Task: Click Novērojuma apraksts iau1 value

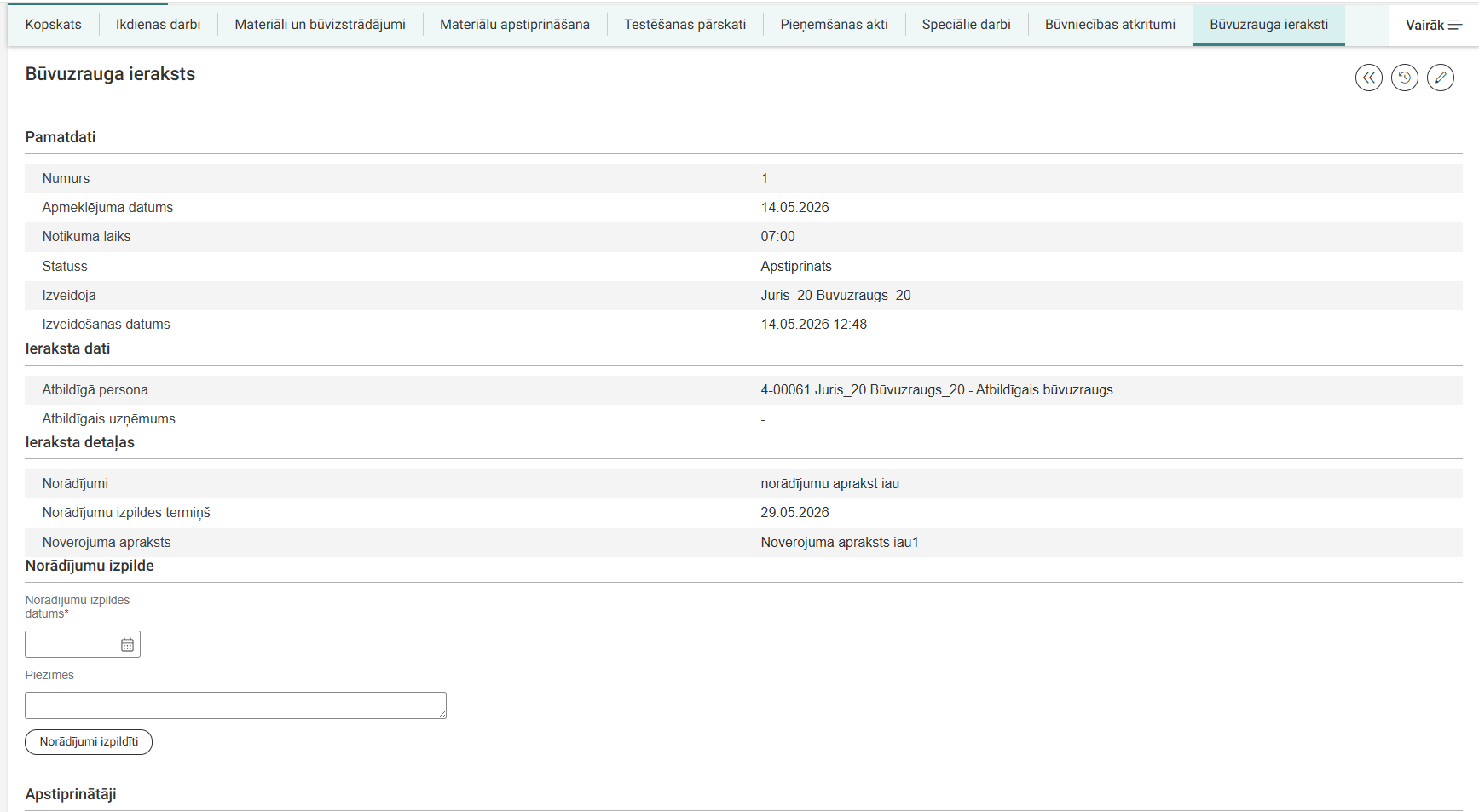Action: (x=840, y=543)
